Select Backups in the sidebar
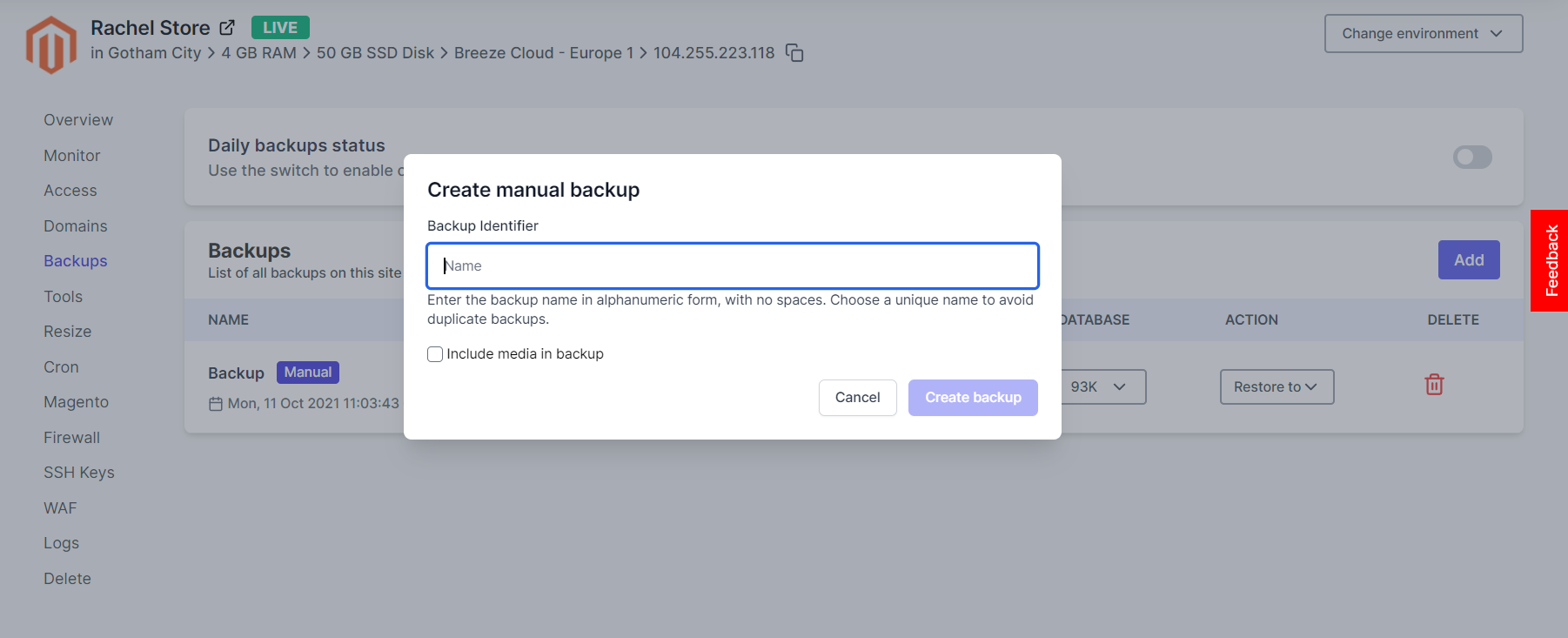Image resolution: width=1568 pixels, height=638 pixels. (x=76, y=261)
